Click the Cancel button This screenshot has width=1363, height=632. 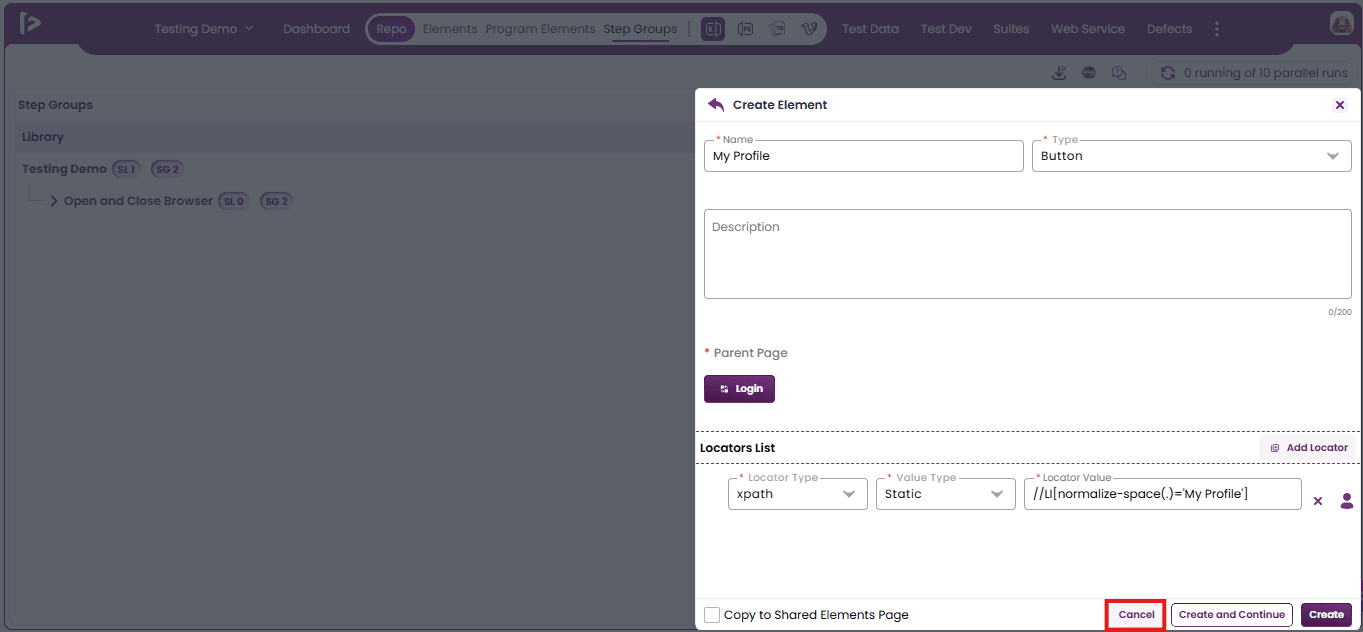coord(1136,615)
